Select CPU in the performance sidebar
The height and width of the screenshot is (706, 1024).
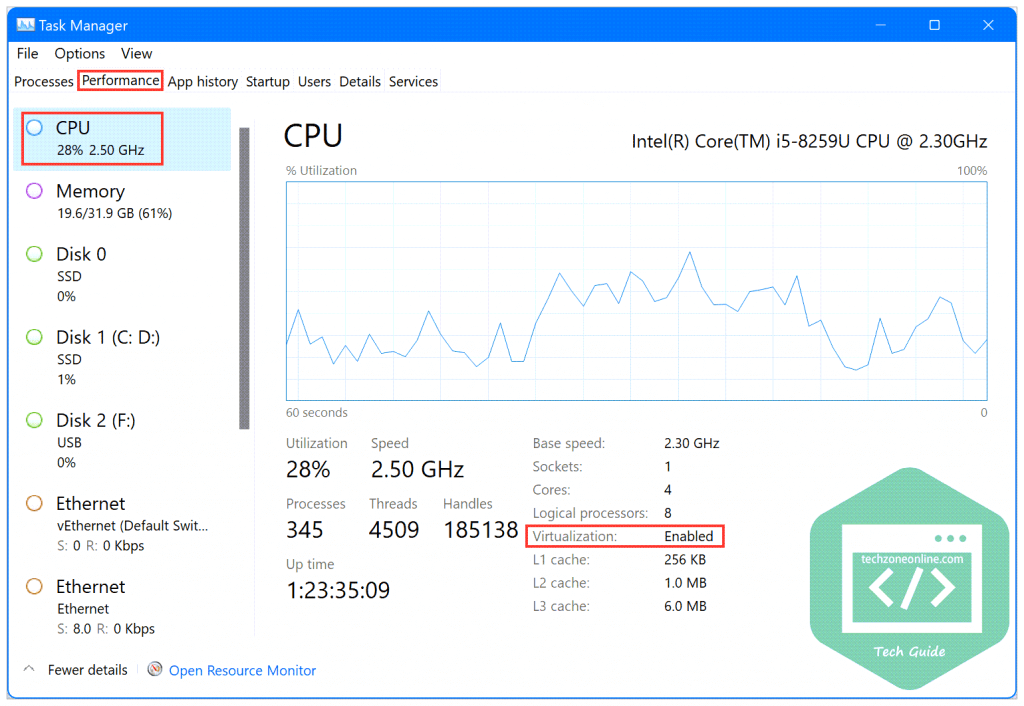90,137
